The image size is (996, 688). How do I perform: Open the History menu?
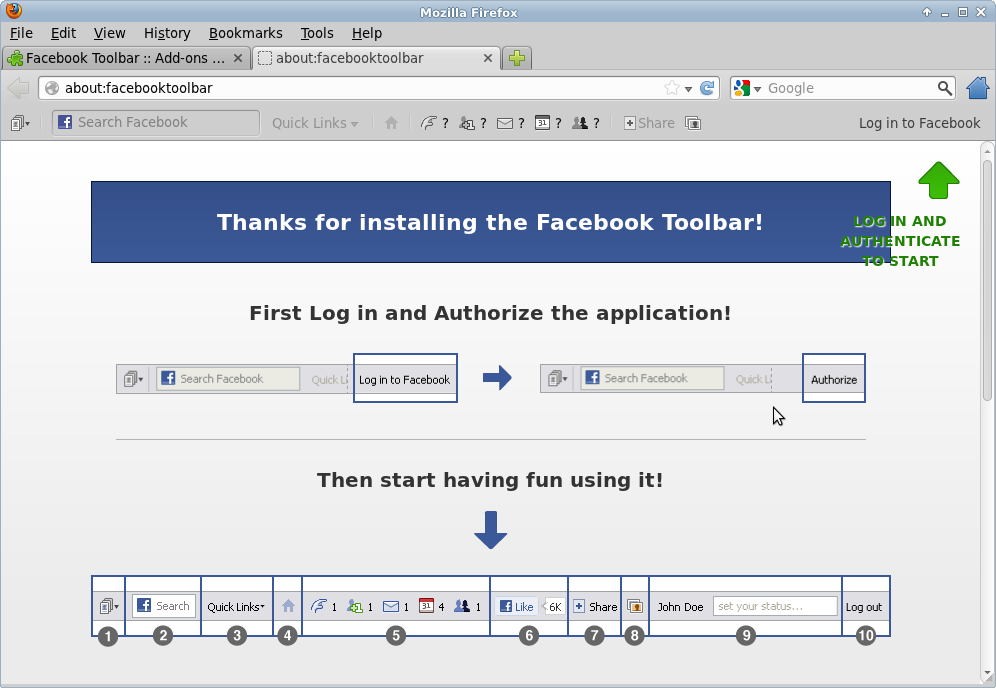click(166, 33)
